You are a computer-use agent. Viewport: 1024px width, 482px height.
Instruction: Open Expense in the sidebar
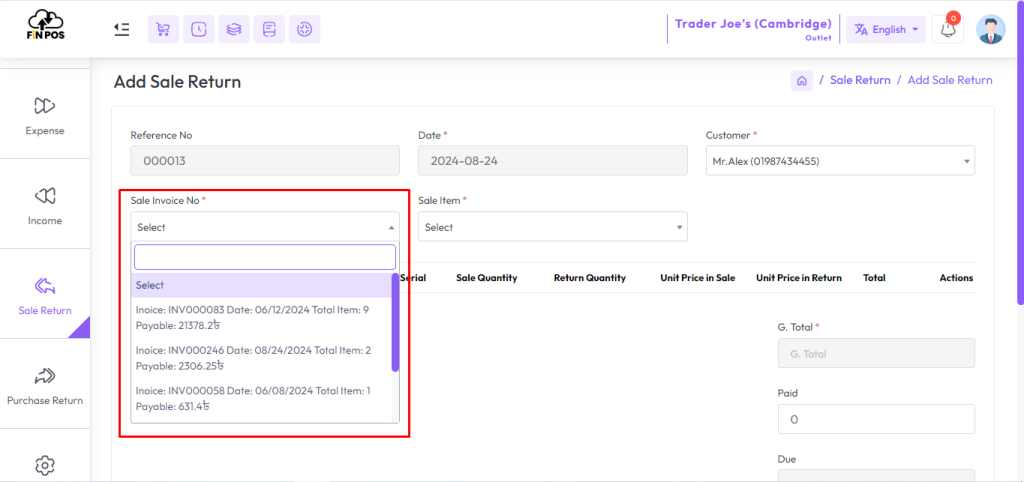click(45, 116)
